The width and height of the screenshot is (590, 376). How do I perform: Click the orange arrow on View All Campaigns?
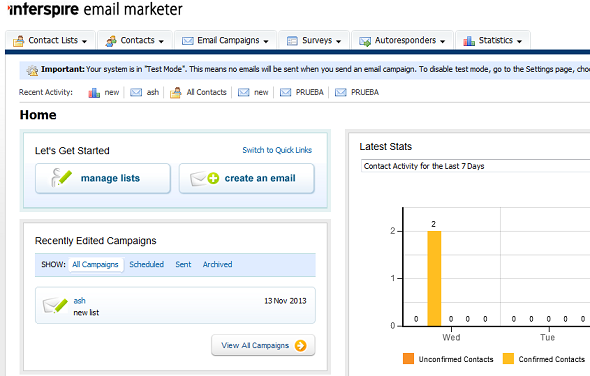tap(300, 346)
